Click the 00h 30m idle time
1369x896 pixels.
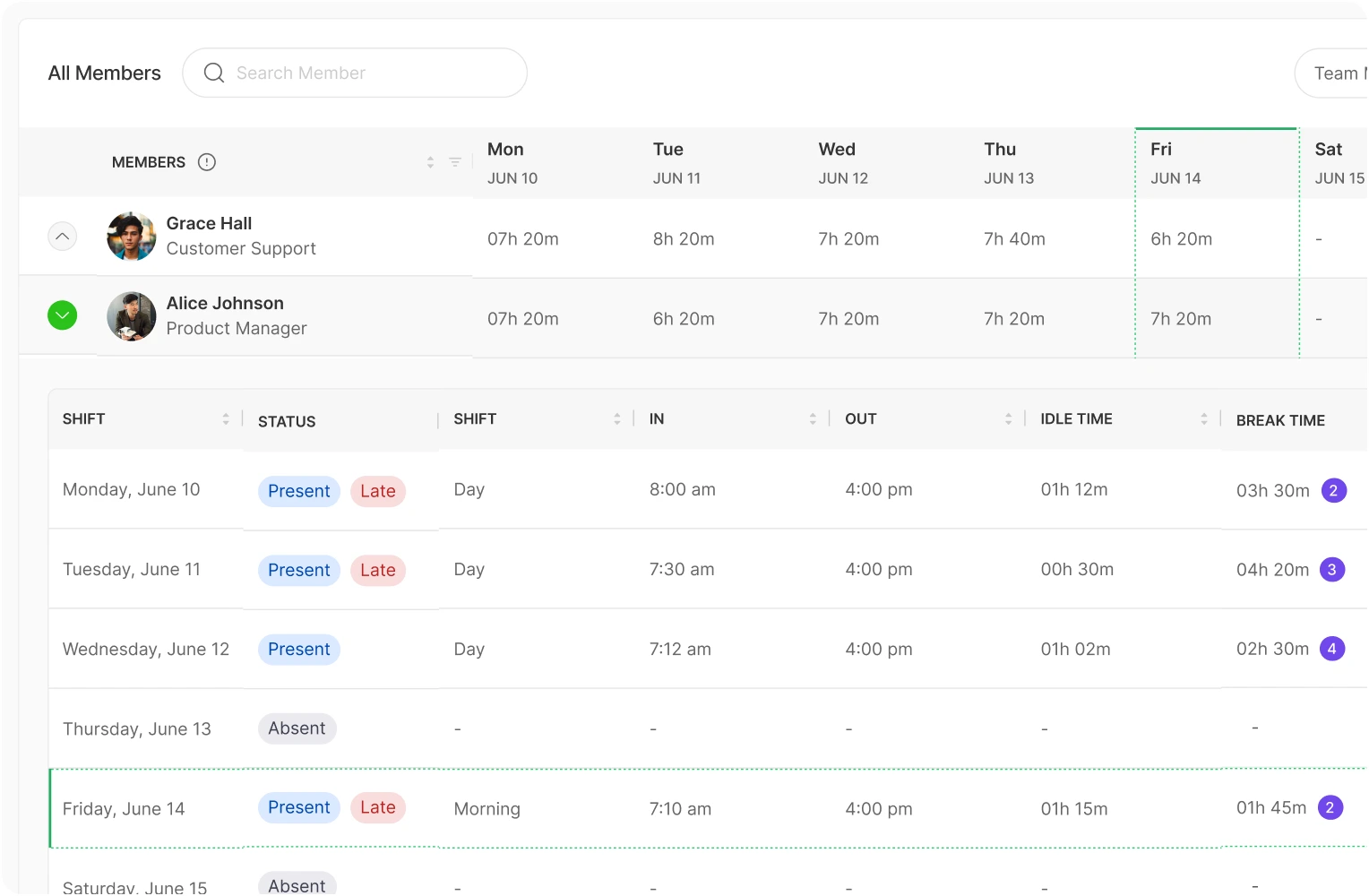(x=1077, y=569)
